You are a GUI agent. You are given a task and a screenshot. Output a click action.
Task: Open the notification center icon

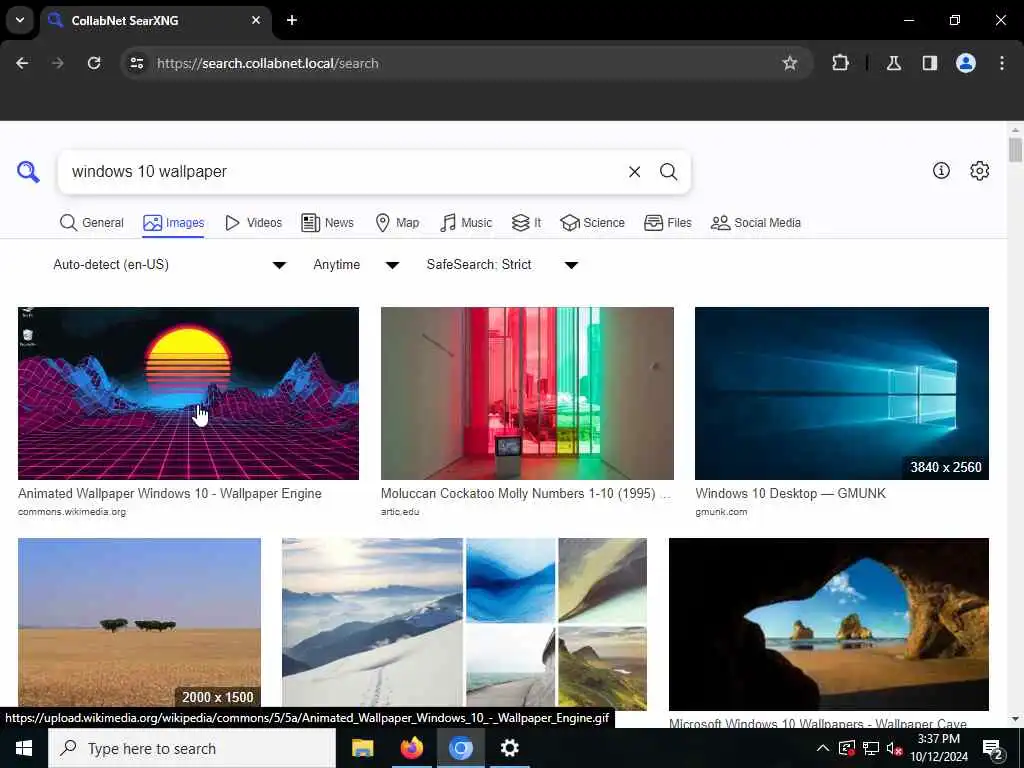[x=993, y=748]
